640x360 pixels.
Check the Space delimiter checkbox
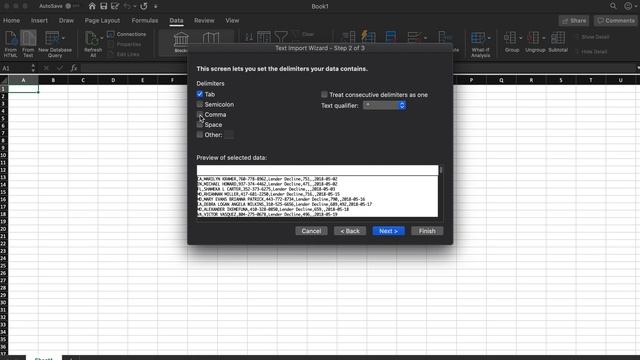(200, 124)
